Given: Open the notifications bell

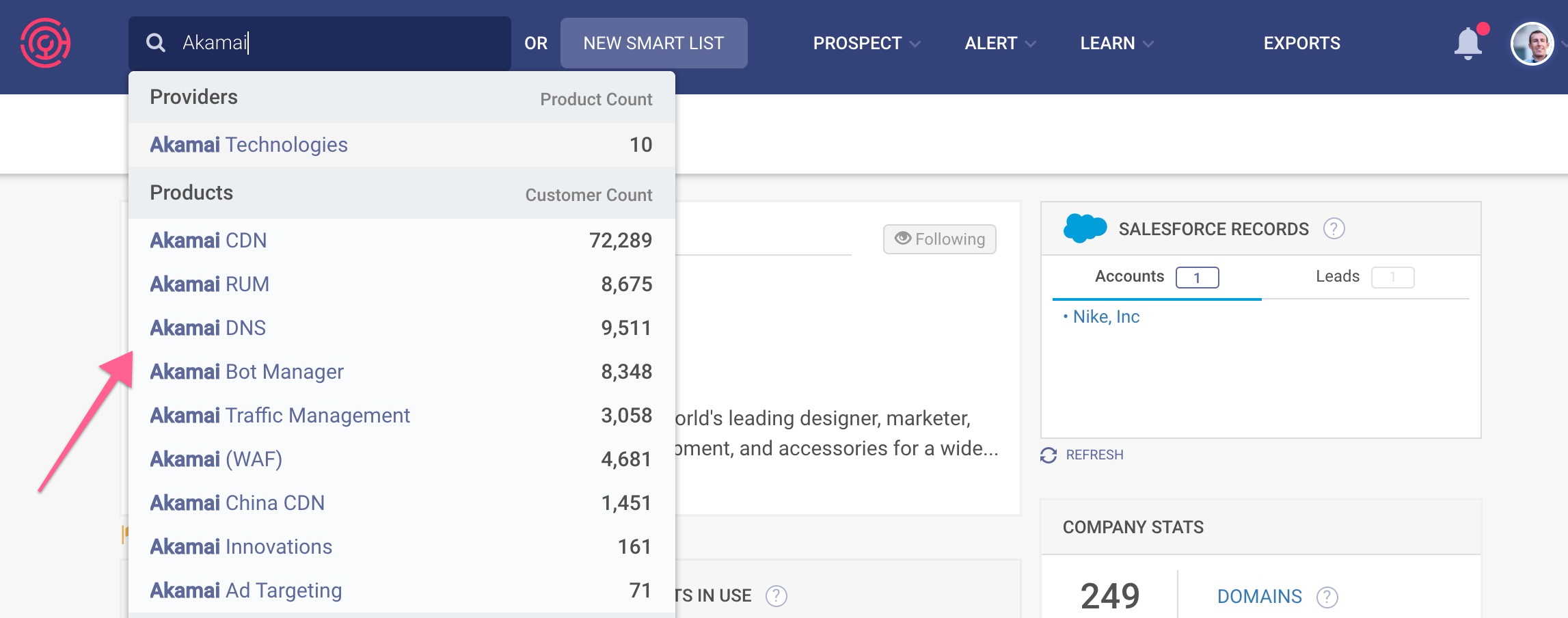Looking at the screenshot, I should [x=1468, y=44].
